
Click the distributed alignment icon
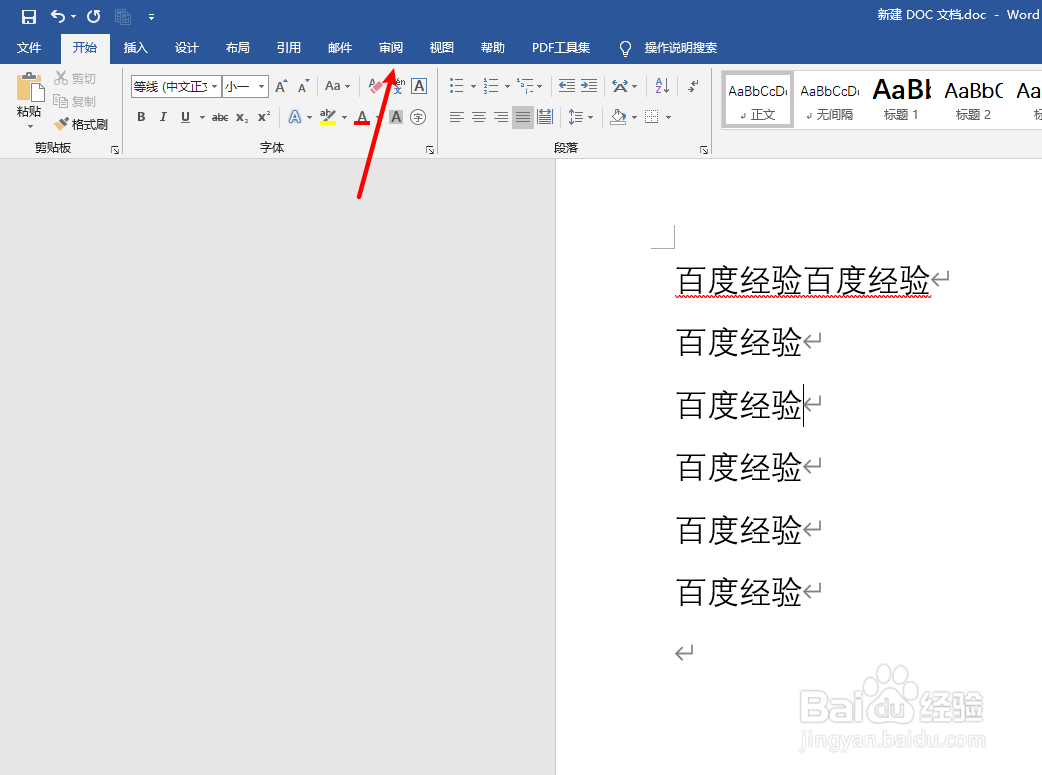click(545, 117)
